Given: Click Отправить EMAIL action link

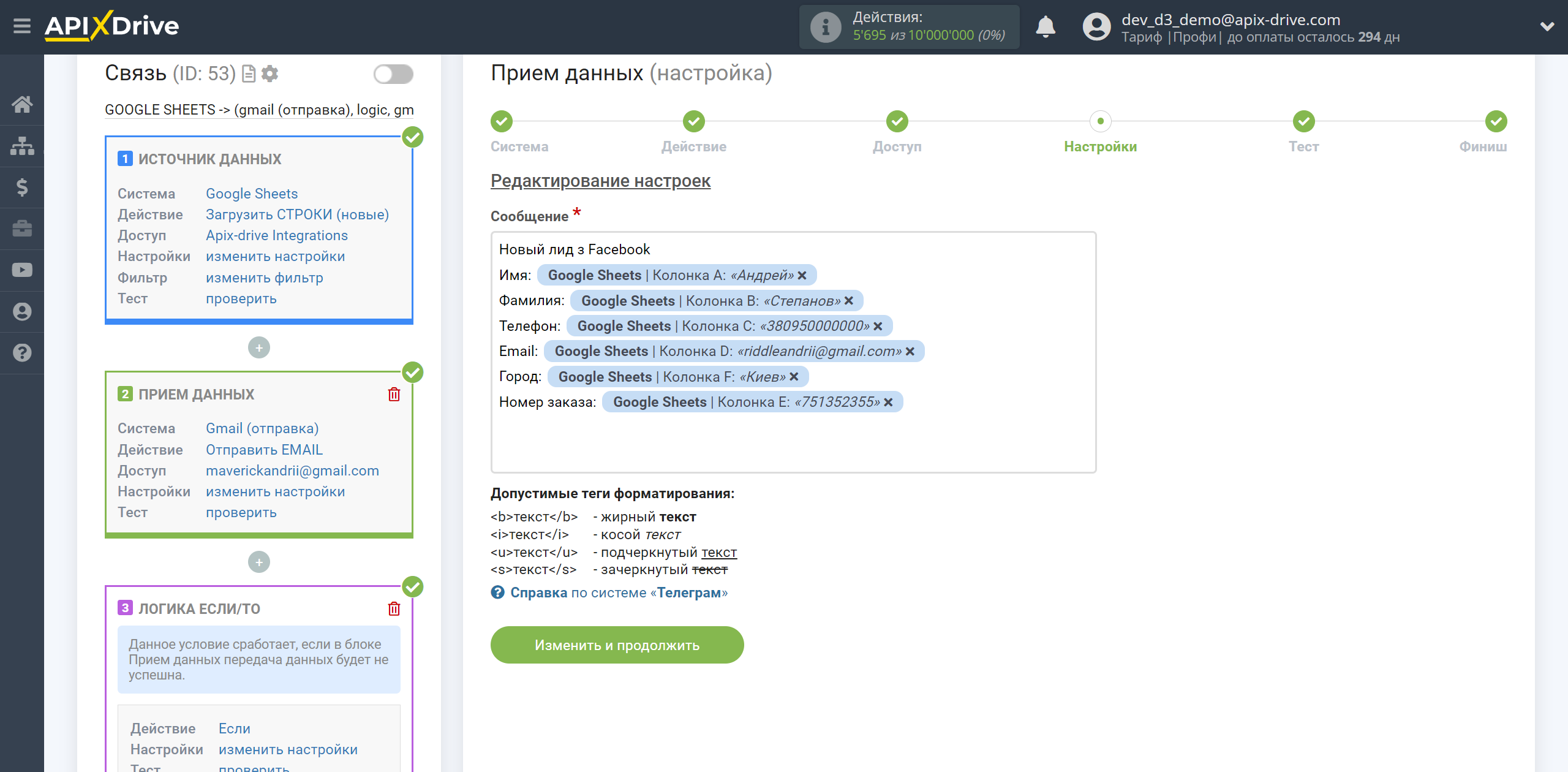Looking at the screenshot, I should [x=264, y=450].
